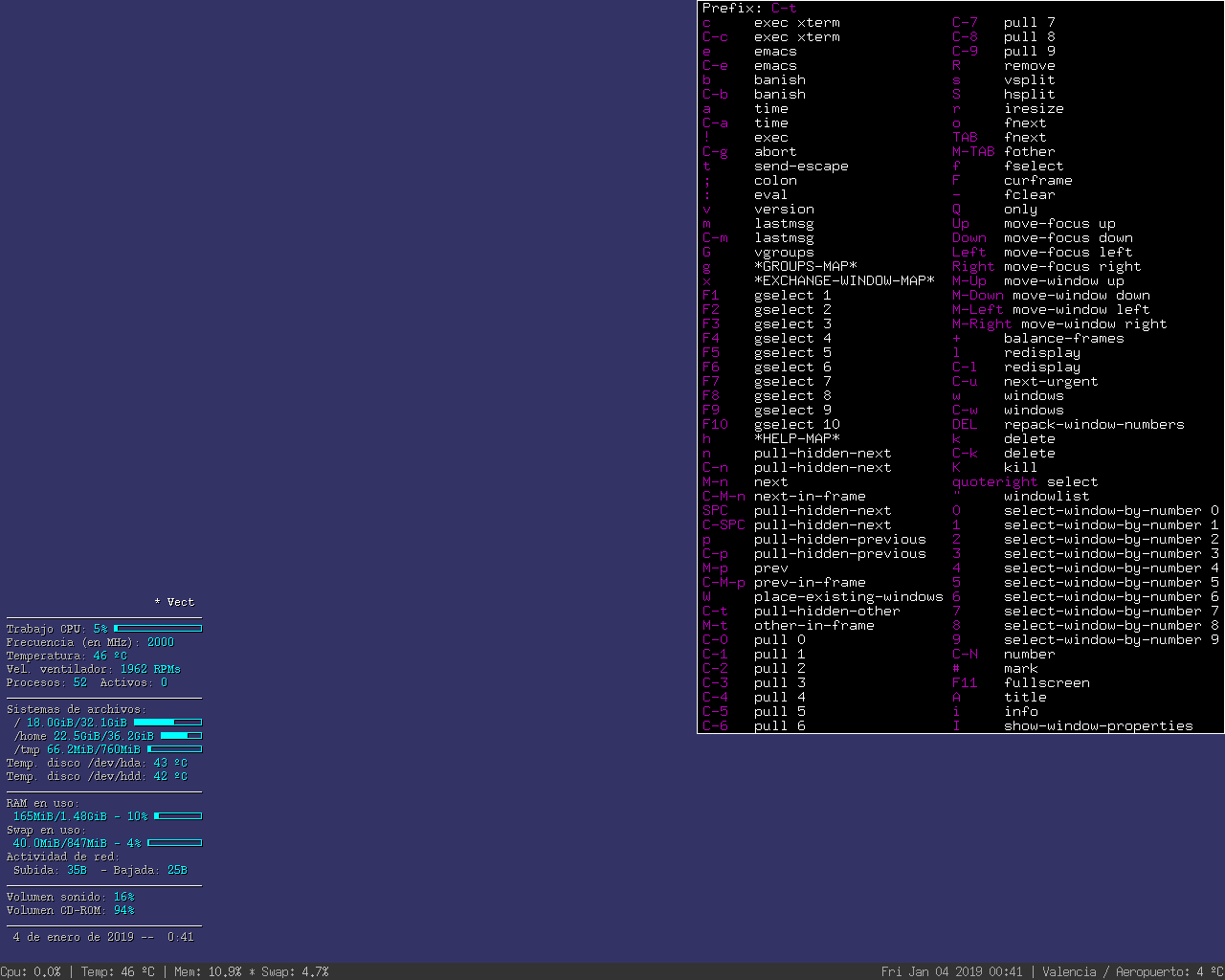Screen dimensions: 1225x980
Task: Select the 'move-focus up' command
Action: [1059, 223]
